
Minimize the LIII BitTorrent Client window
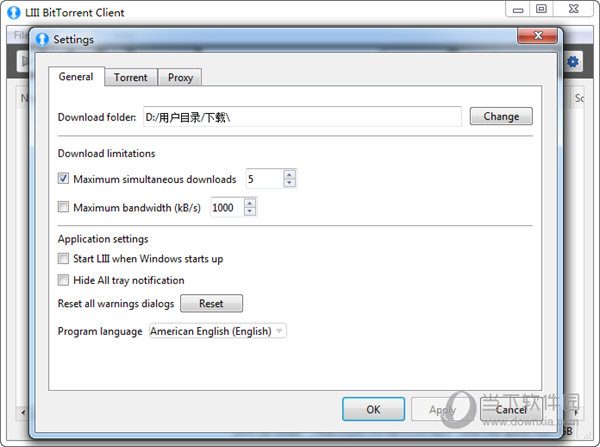click(518, 9)
